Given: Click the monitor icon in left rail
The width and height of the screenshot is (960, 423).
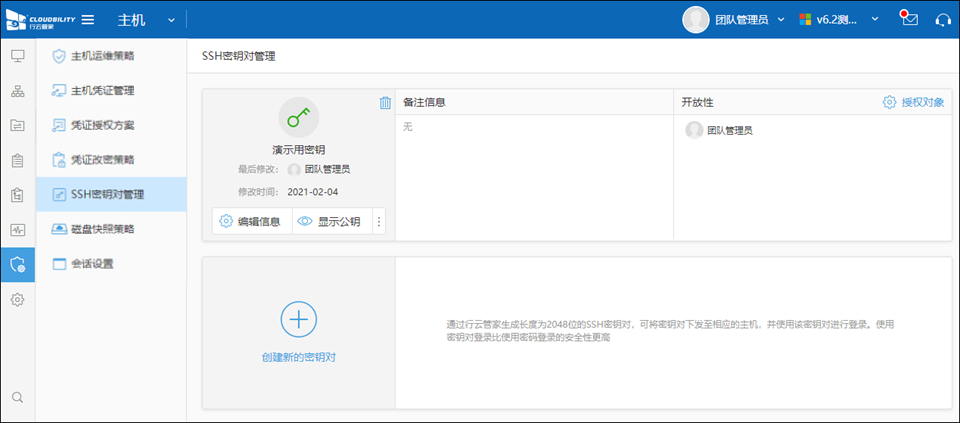Looking at the screenshot, I should [17, 55].
